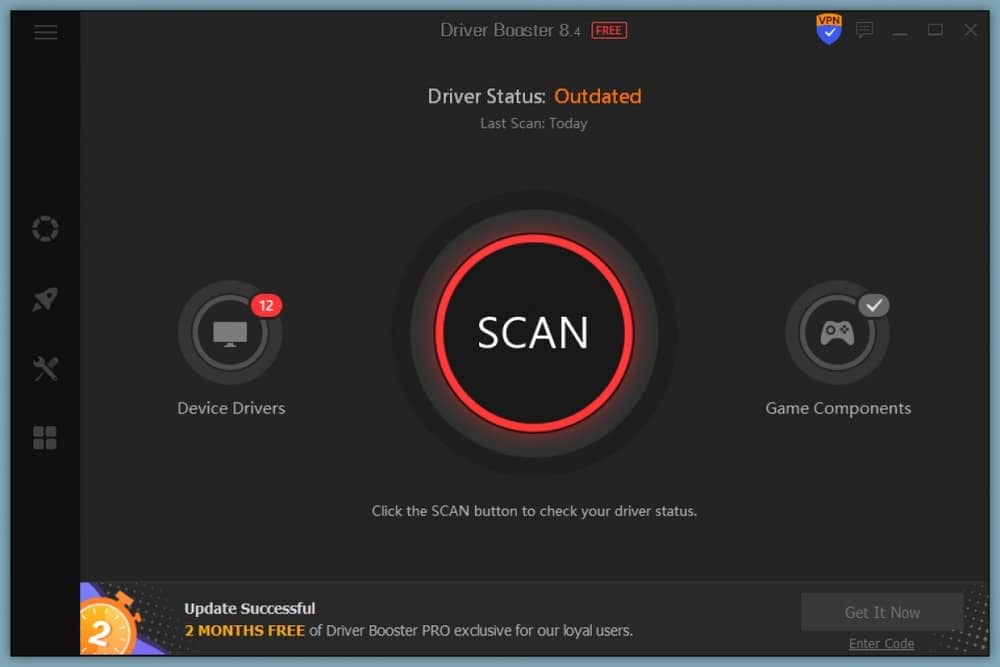This screenshot has width=1000, height=667.
Task: Start the big SCAN button
Action: (534, 332)
